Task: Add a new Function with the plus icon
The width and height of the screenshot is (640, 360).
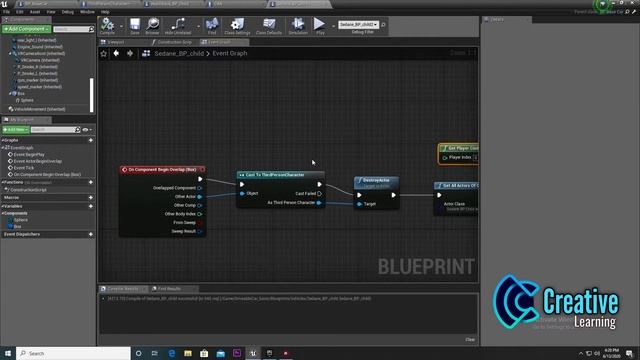Action: coord(91,182)
